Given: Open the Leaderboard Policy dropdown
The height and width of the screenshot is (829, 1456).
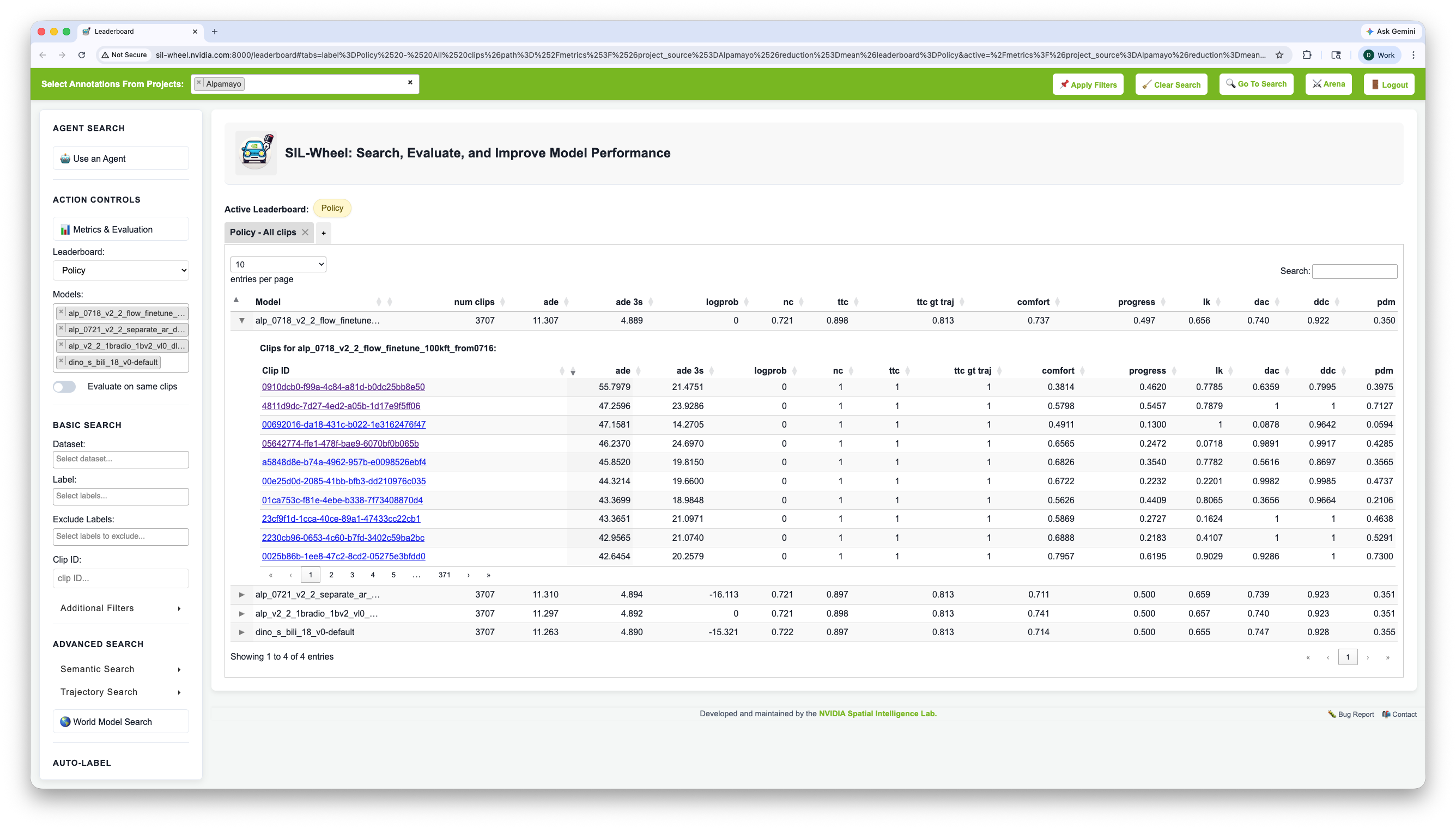Looking at the screenshot, I should pyautogui.click(x=121, y=271).
